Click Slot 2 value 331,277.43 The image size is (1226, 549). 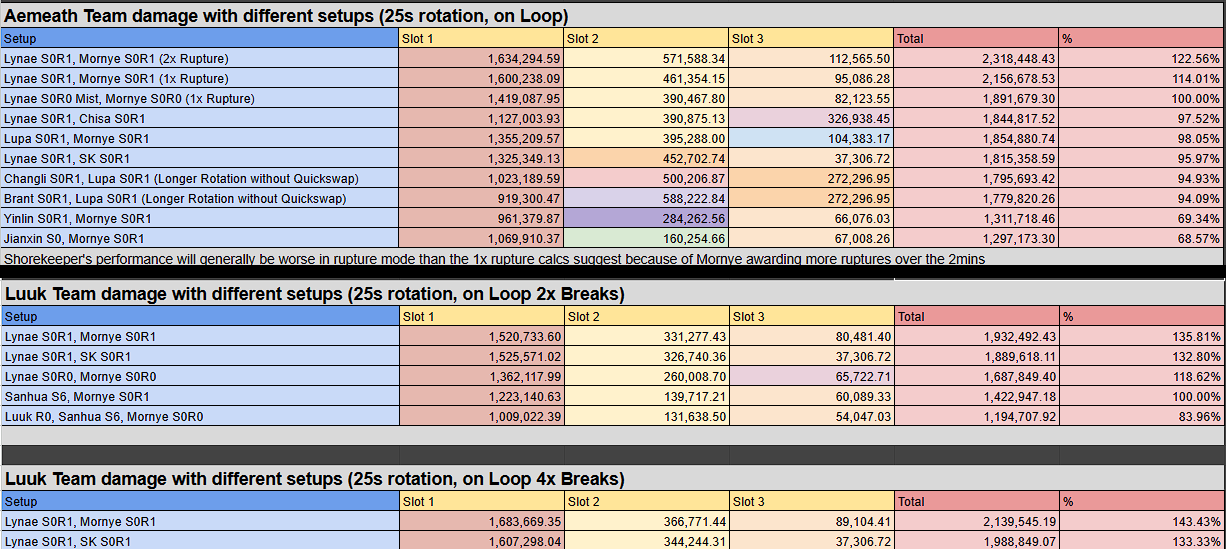coord(646,337)
